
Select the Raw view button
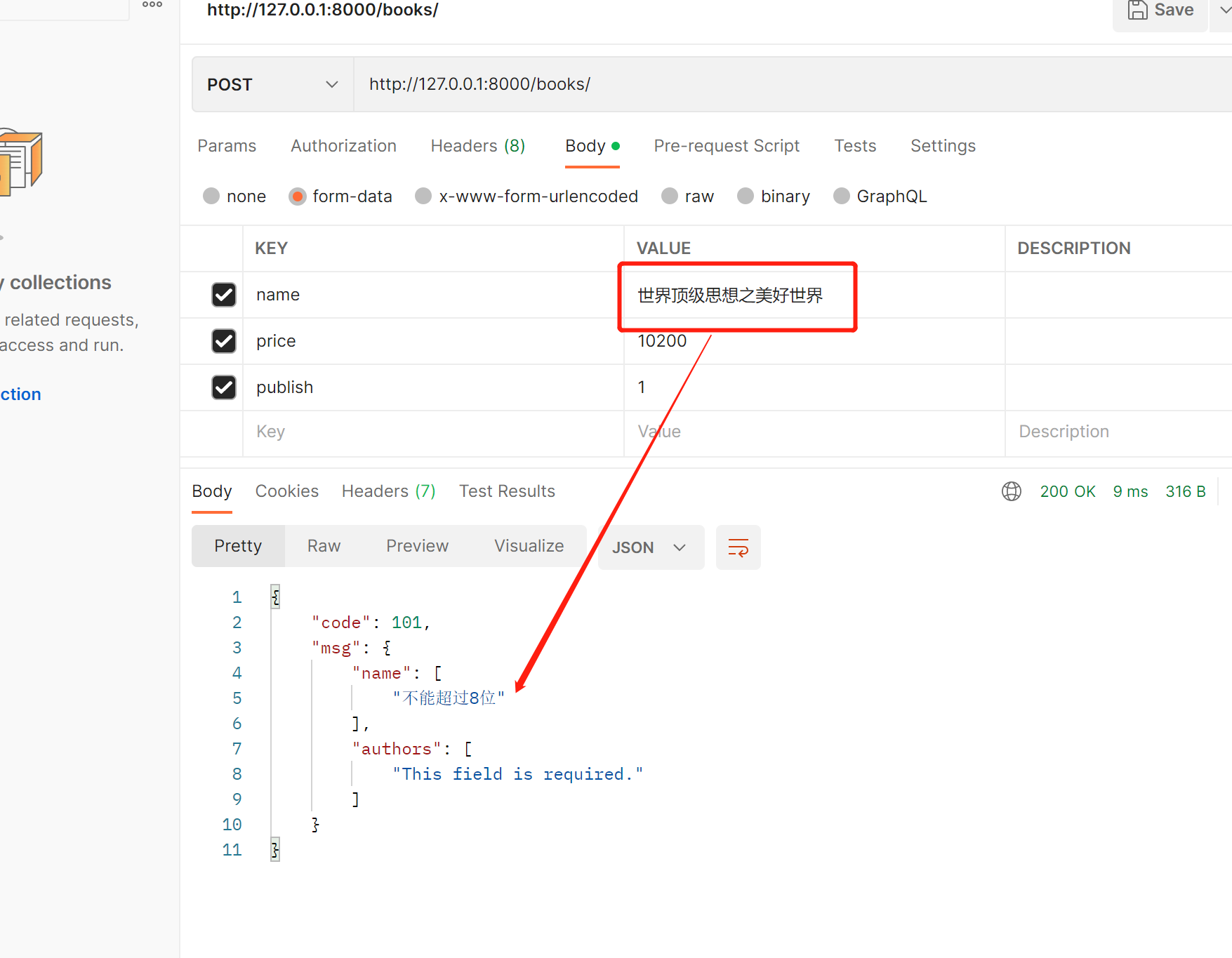(324, 546)
